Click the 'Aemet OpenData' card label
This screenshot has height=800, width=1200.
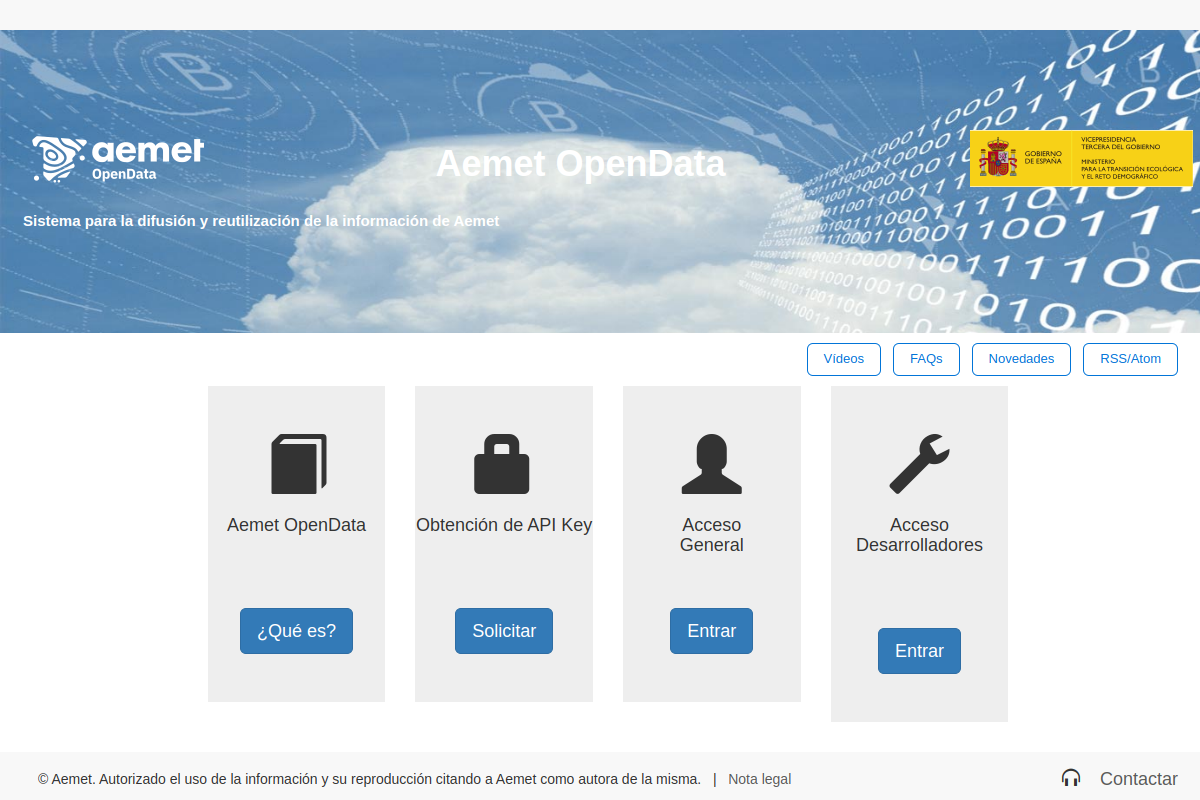click(x=296, y=525)
